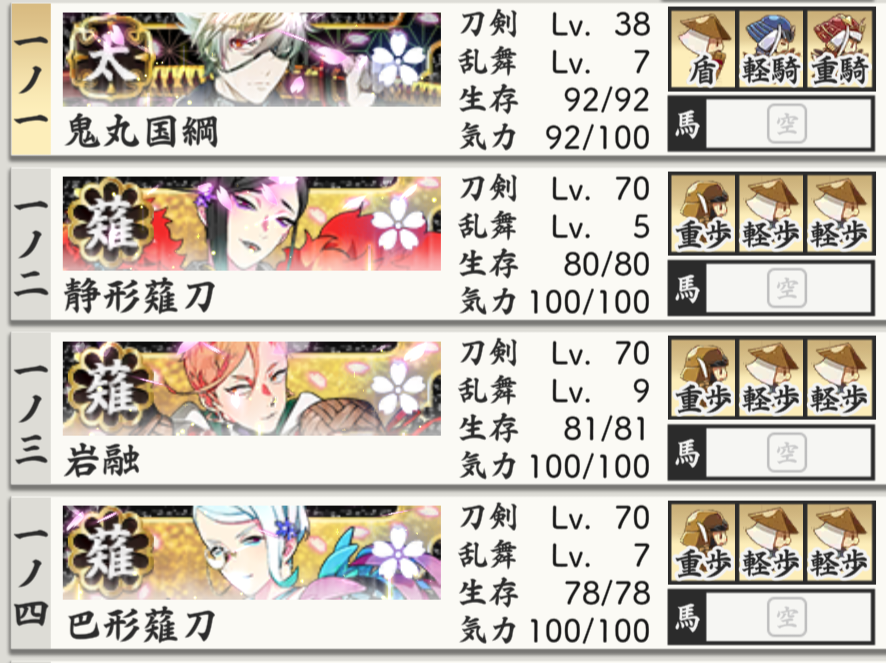The height and width of the screenshot is (663, 886).
Task: Select the 重歩 troop icon for 静形薙刀
Action: 702,214
